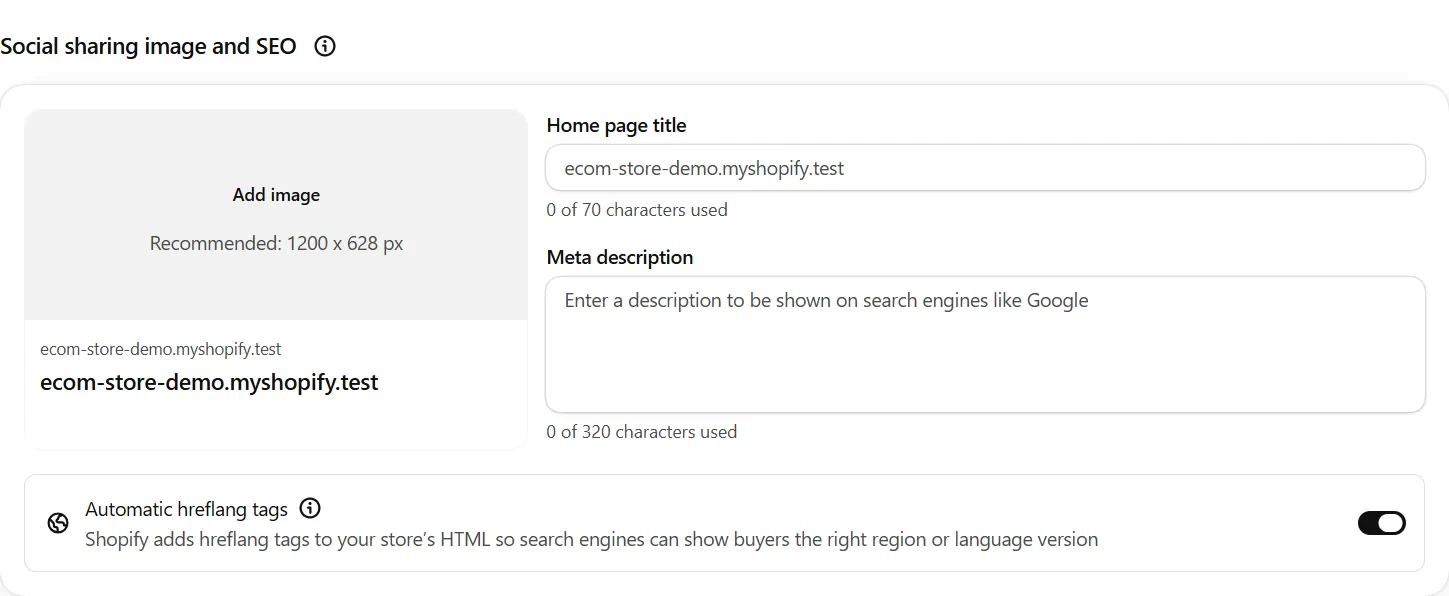This screenshot has height=596, width=1449.
Task: Click 'Automatic hreflang tags' label text
Action: tap(187, 509)
